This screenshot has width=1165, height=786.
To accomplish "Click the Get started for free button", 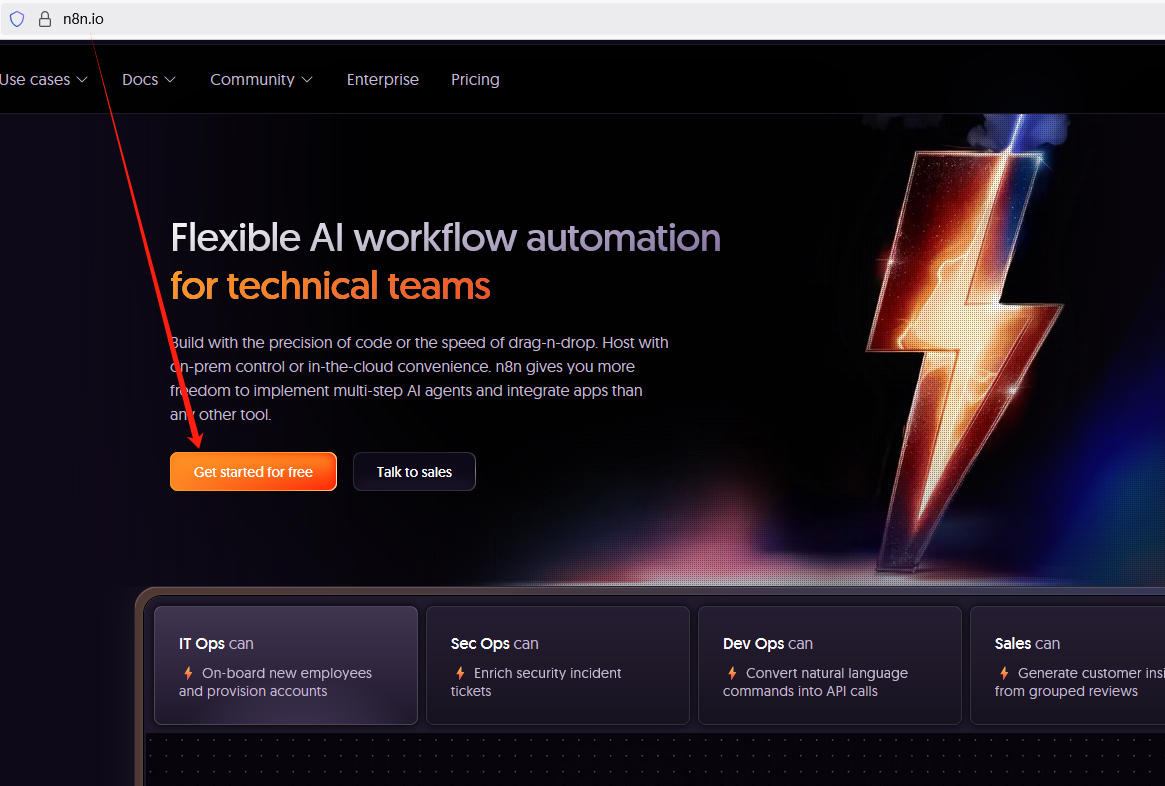I will [253, 472].
